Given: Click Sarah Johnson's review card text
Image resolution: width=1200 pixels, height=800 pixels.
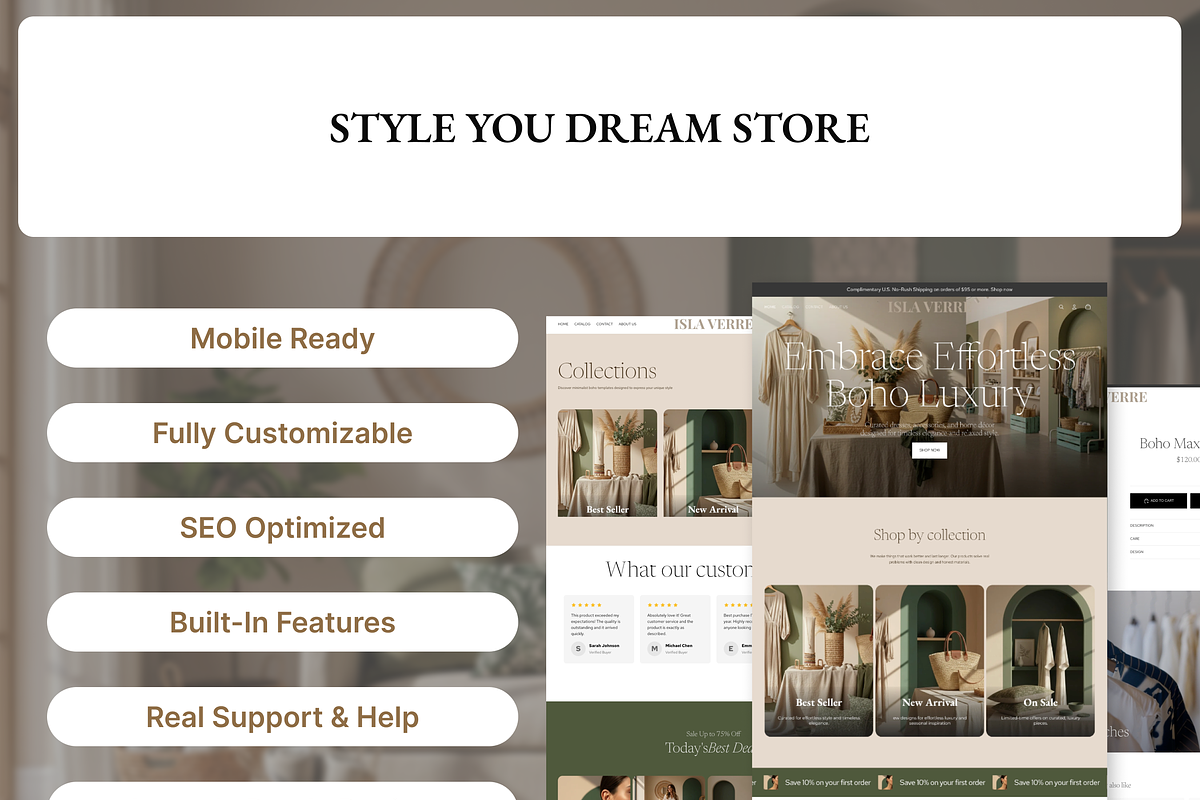Looking at the screenshot, I should tap(596, 624).
